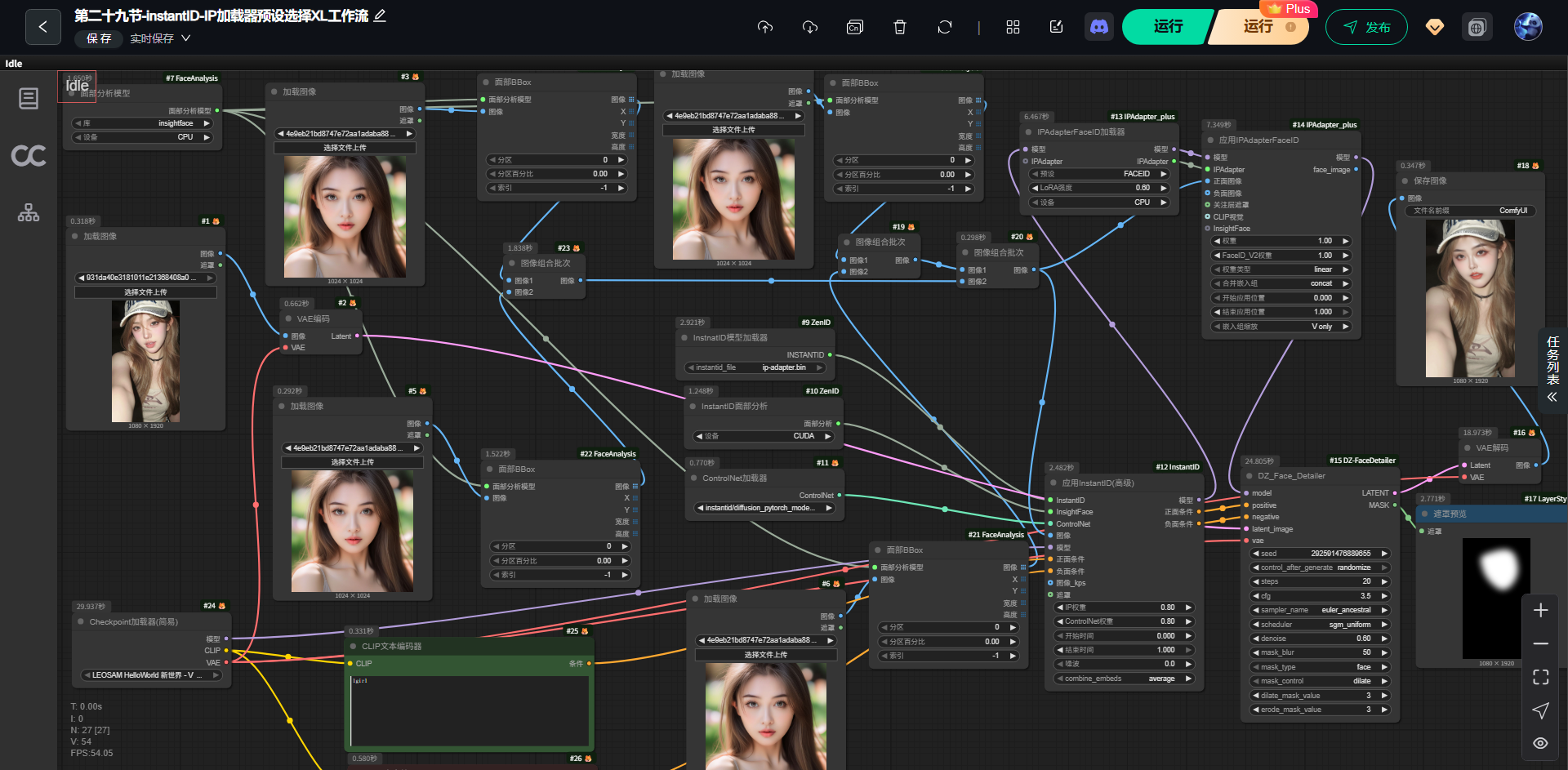Image resolution: width=1568 pixels, height=770 pixels.
Task: Toggle the Cn language translation icon
Action: click(x=855, y=27)
